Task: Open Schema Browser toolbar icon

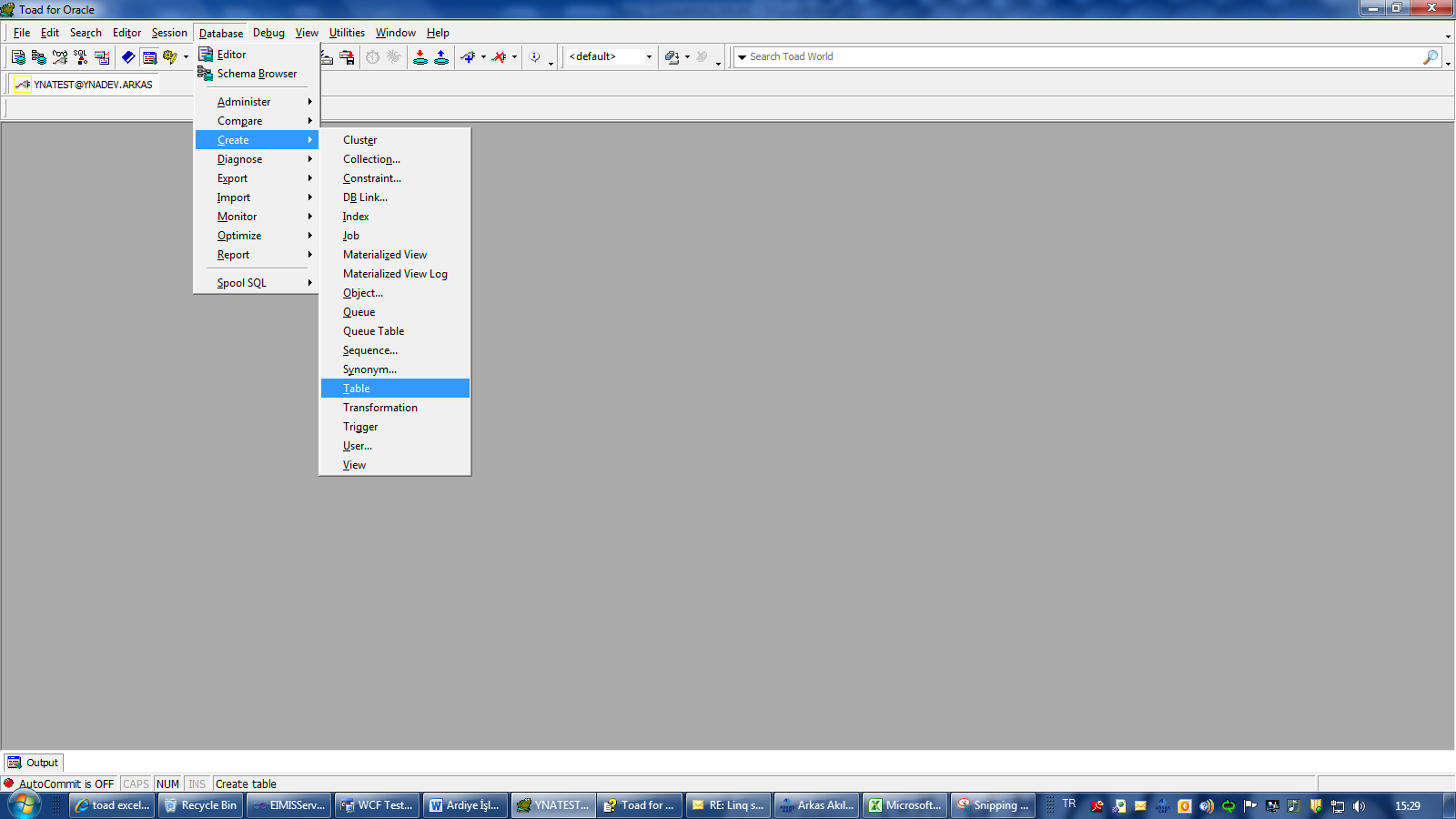Action: (38, 56)
